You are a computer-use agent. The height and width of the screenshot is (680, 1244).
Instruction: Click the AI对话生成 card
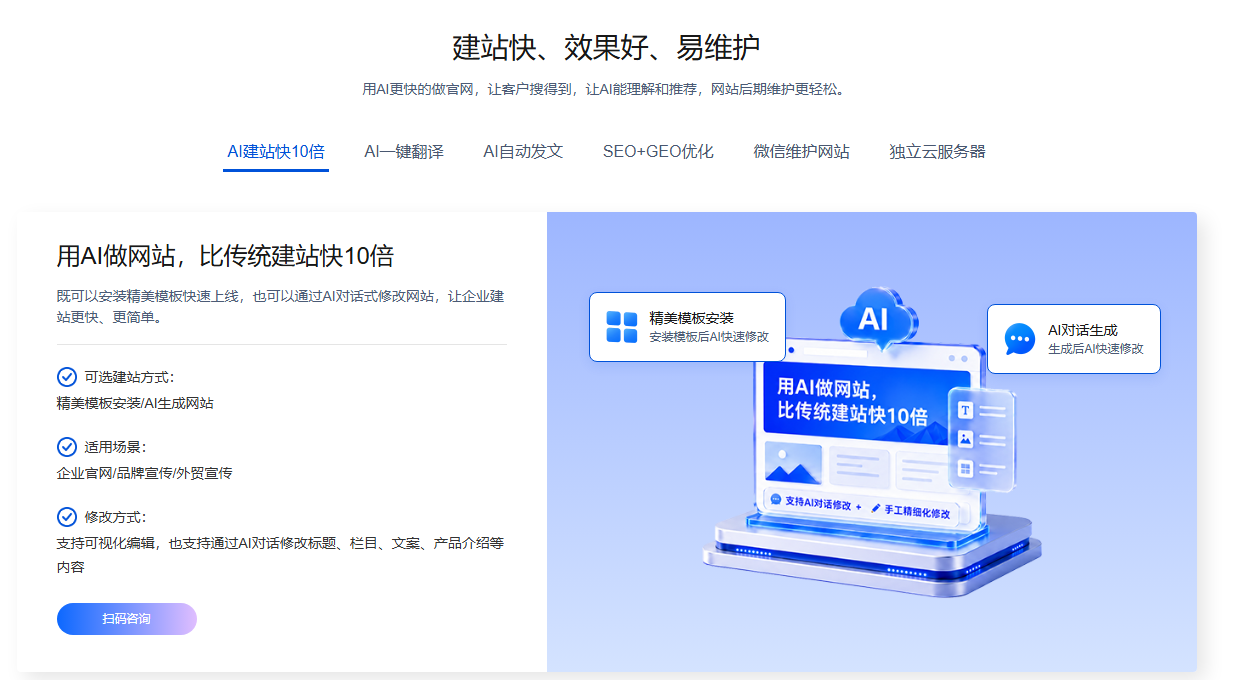[1074, 339]
